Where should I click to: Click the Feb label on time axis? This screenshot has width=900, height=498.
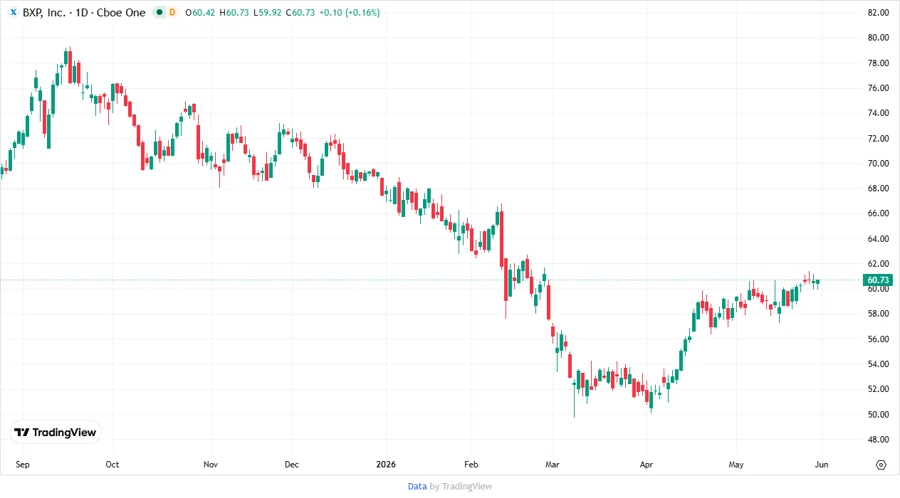[471, 464]
